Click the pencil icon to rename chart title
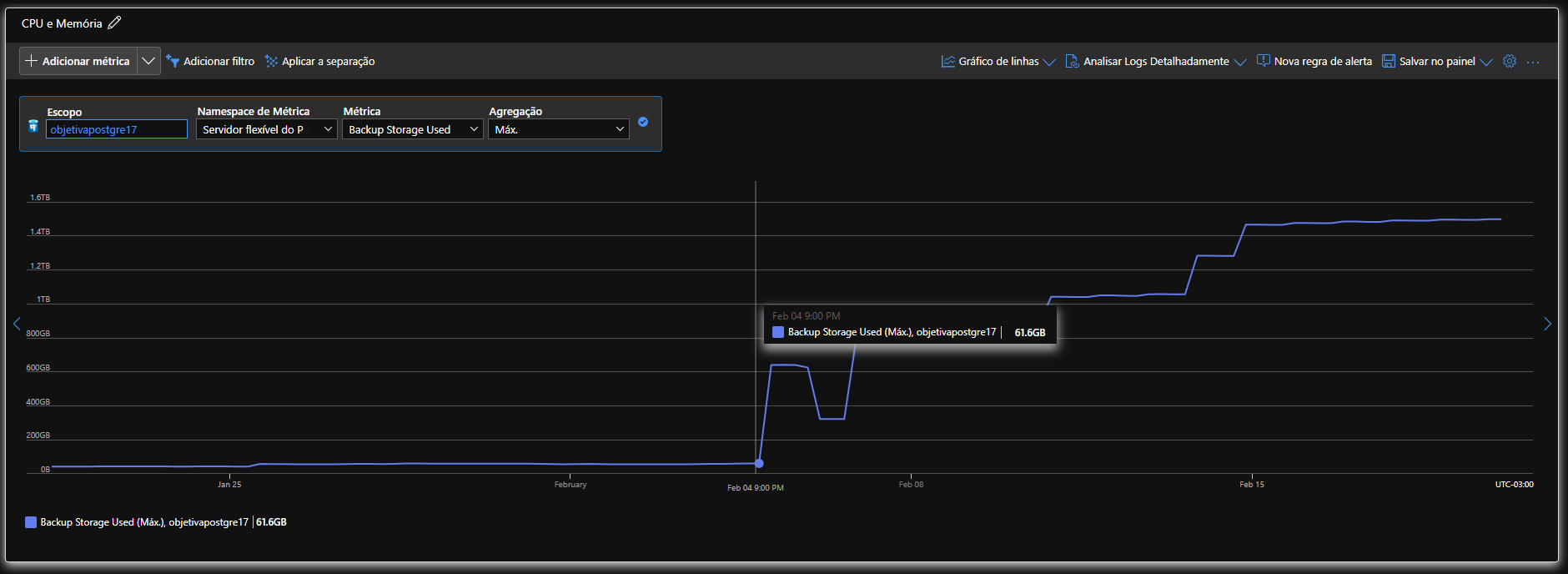The height and width of the screenshot is (574, 1568). pyautogui.click(x=114, y=23)
